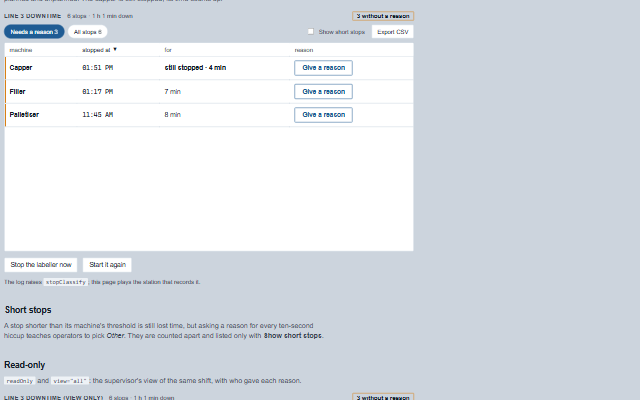Click the 'LINE 3 DOWNTIME' title at top
The image size is (640, 400).
pyautogui.click(x=33, y=16)
